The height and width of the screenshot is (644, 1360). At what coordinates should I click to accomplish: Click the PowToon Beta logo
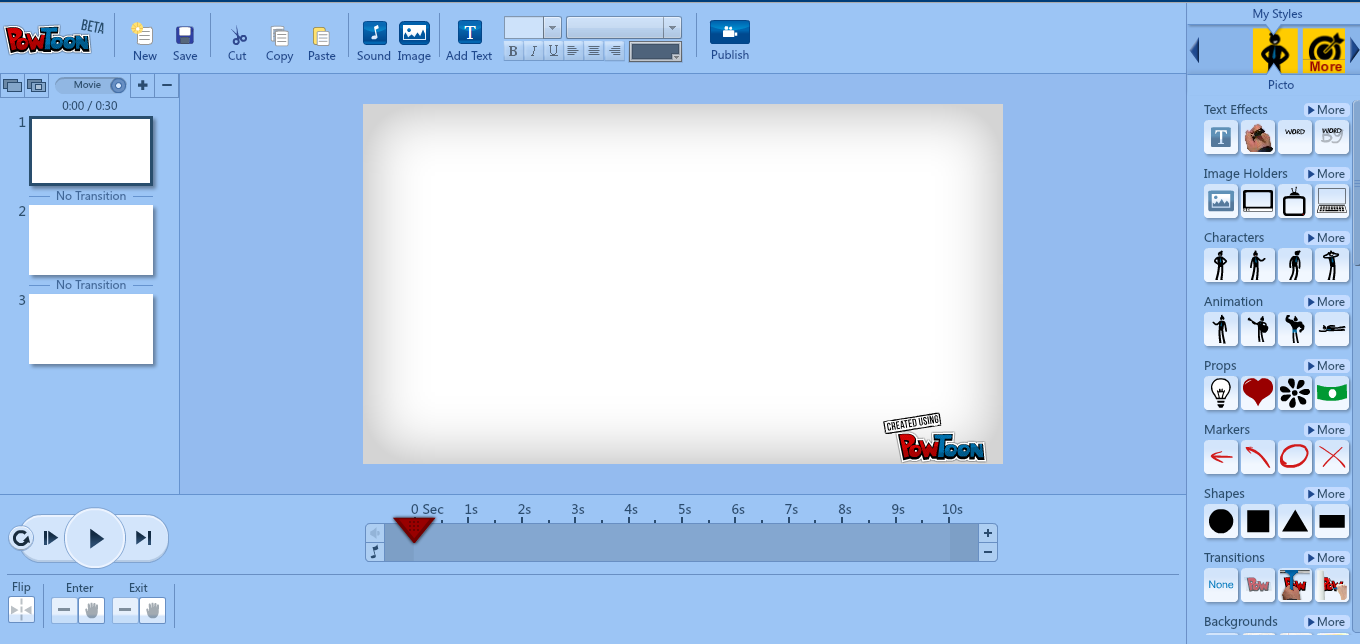(x=54, y=36)
